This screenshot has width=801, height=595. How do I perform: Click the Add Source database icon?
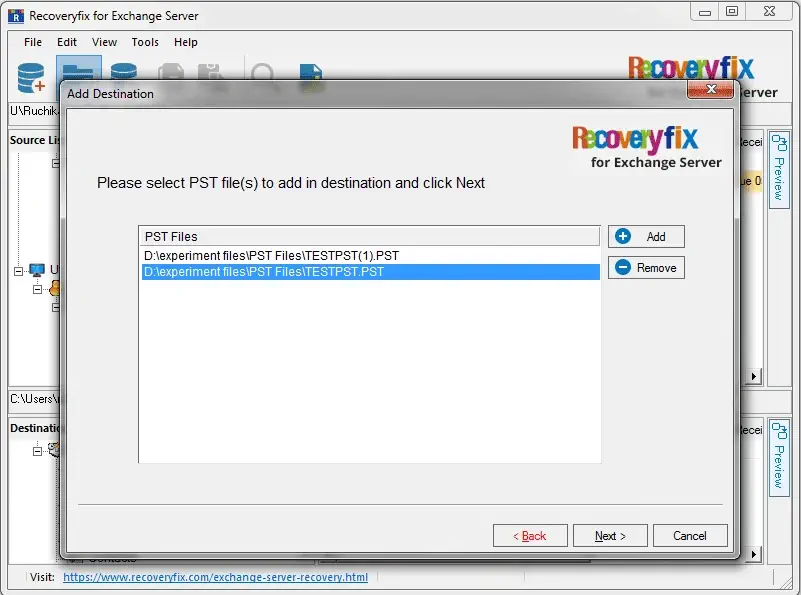31,78
